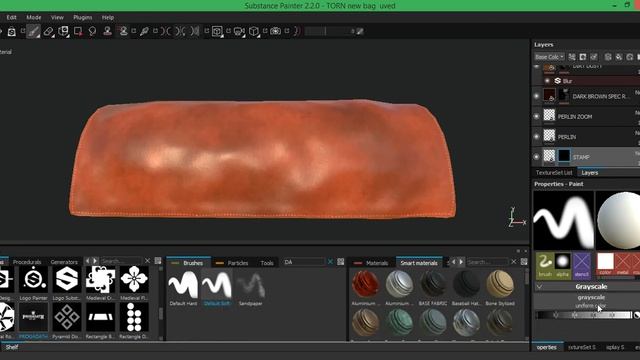Click the Layers panel add mask icon

(583, 57)
